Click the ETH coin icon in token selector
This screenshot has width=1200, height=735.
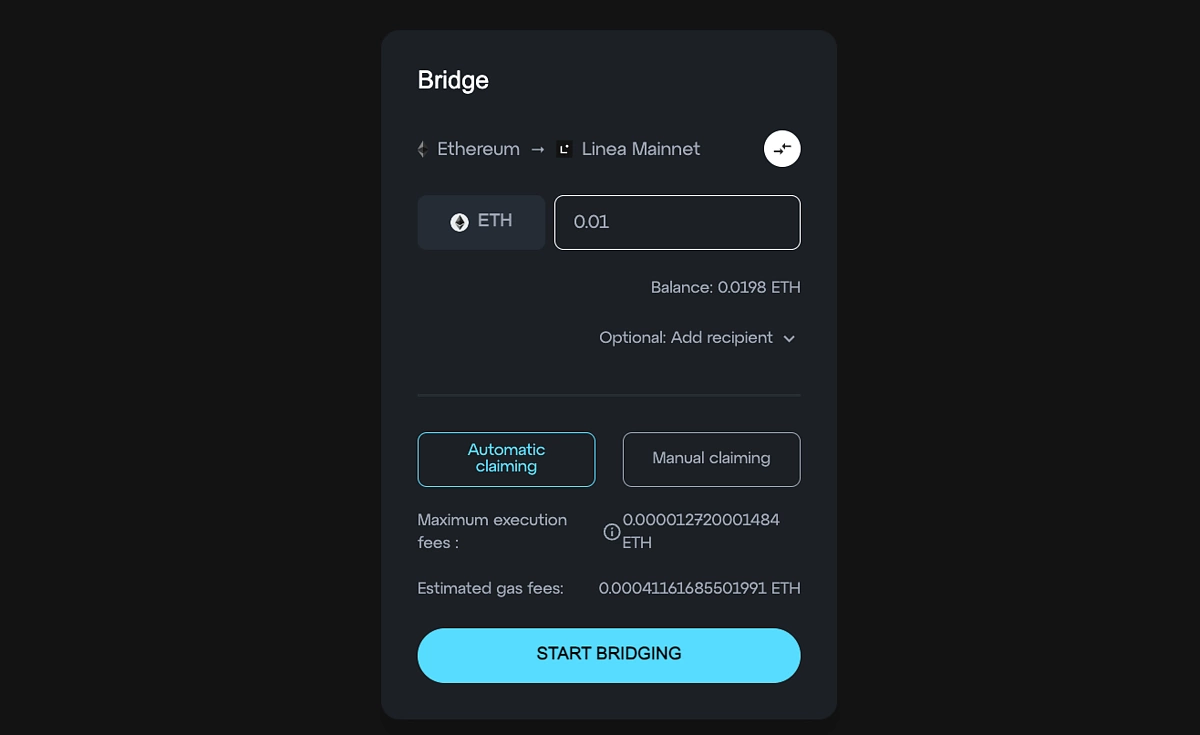459,222
